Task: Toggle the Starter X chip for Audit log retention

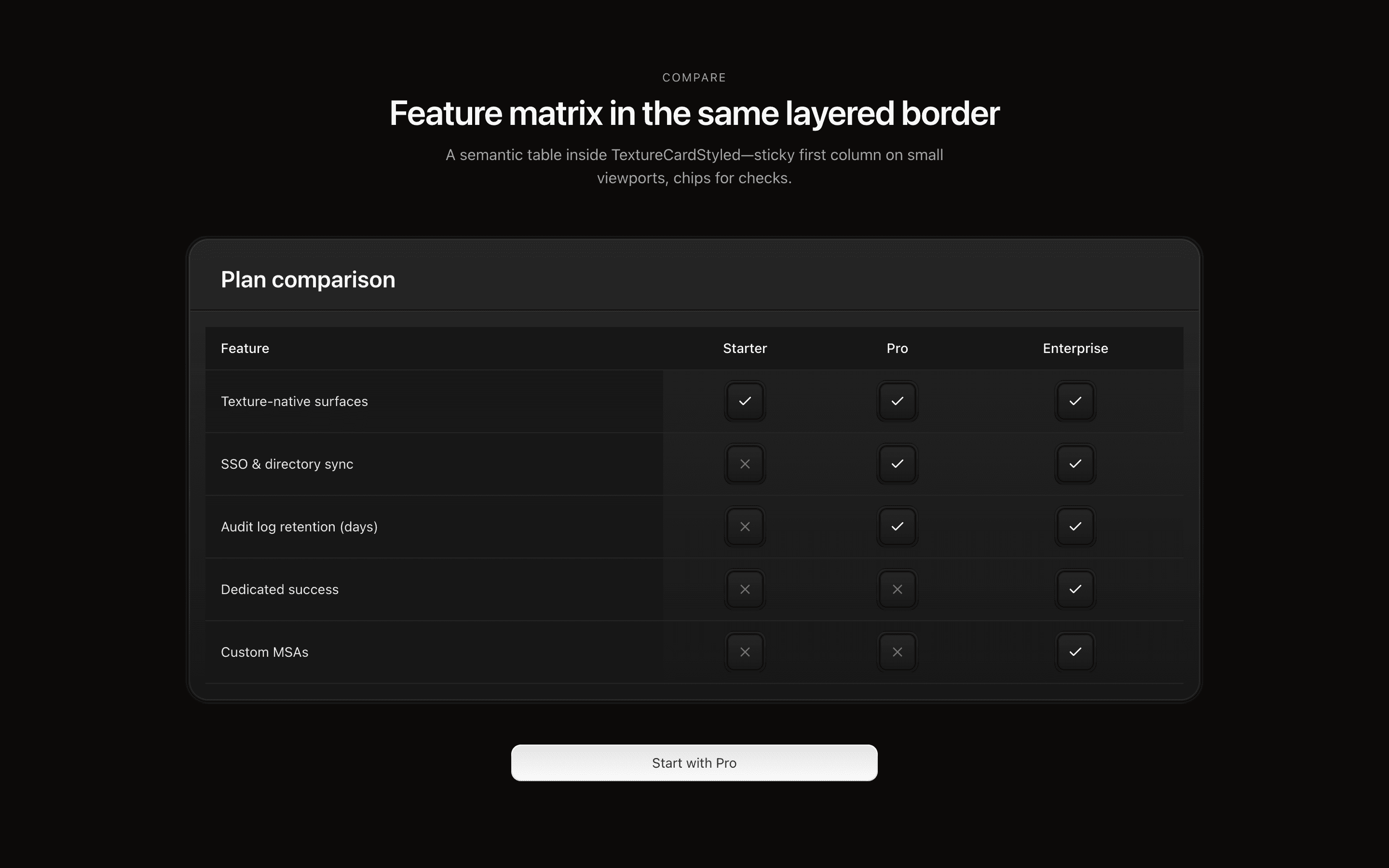Action: pos(745,527)
